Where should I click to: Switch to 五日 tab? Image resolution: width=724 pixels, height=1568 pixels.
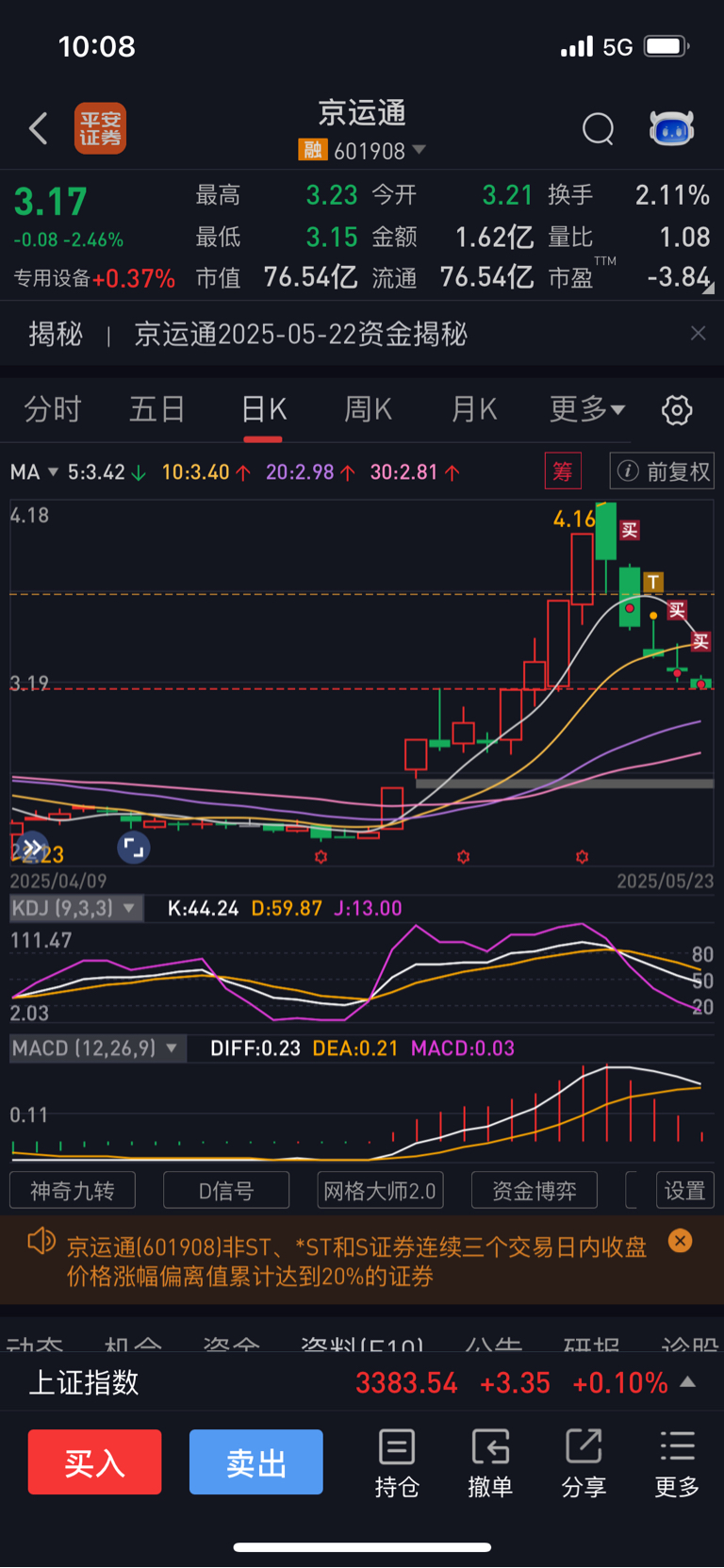[x=157, y=409]
